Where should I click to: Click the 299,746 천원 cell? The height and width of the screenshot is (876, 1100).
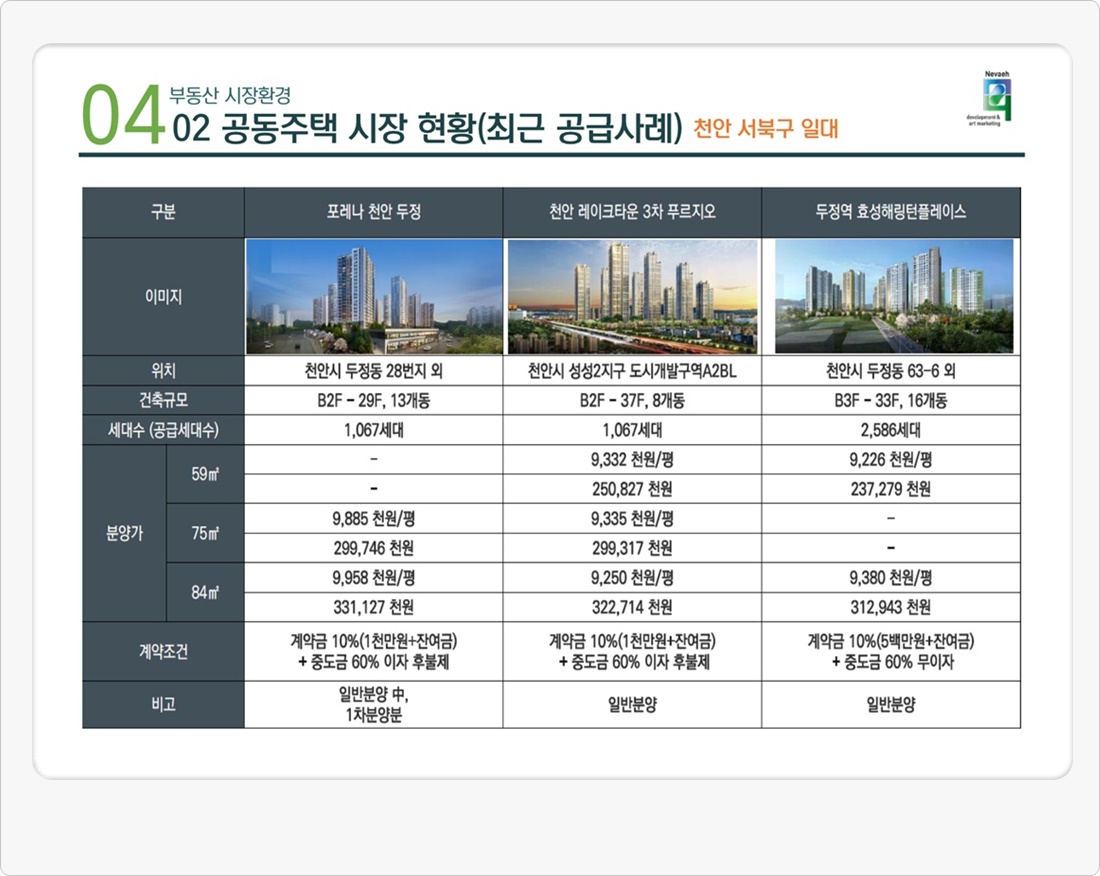pyautogui.click(x=374, y=548)
